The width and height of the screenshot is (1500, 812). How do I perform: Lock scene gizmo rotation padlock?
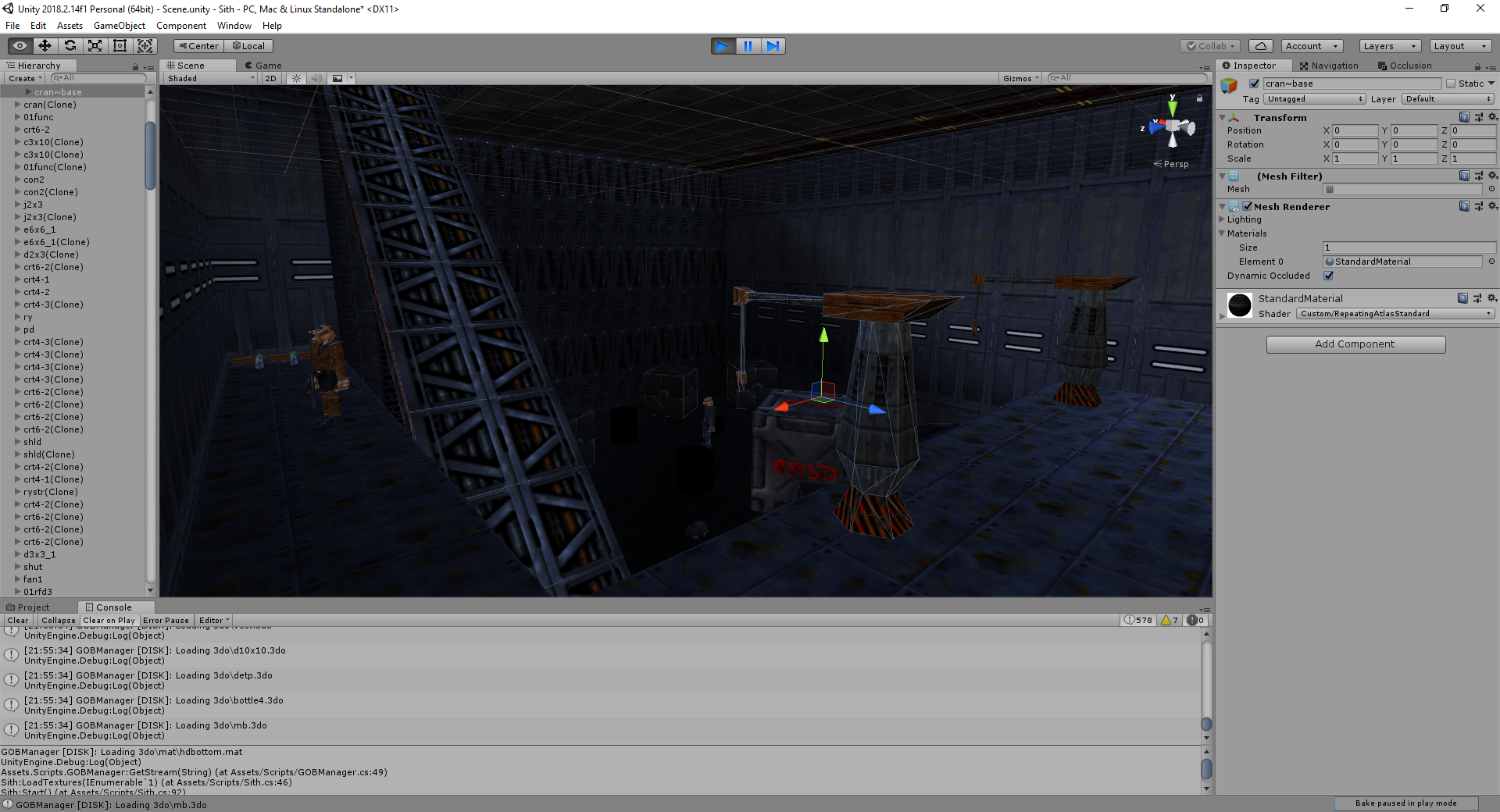(x=1199, y=98)
